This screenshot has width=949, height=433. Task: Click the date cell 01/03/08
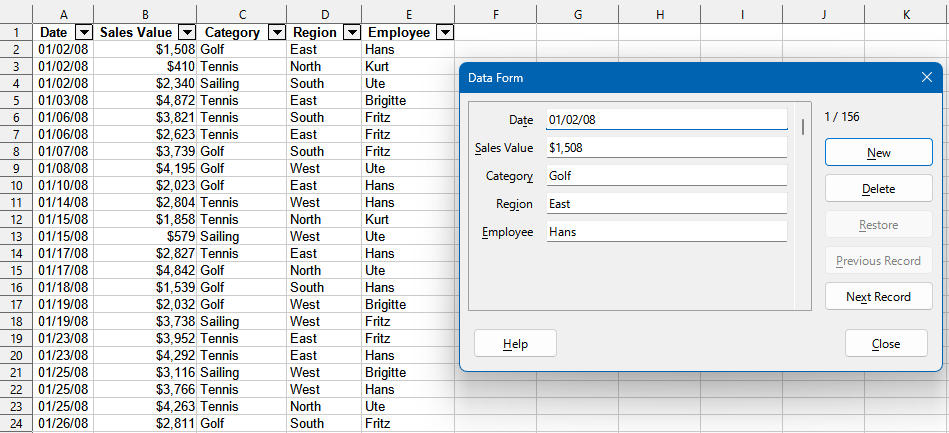click(63, 101)
